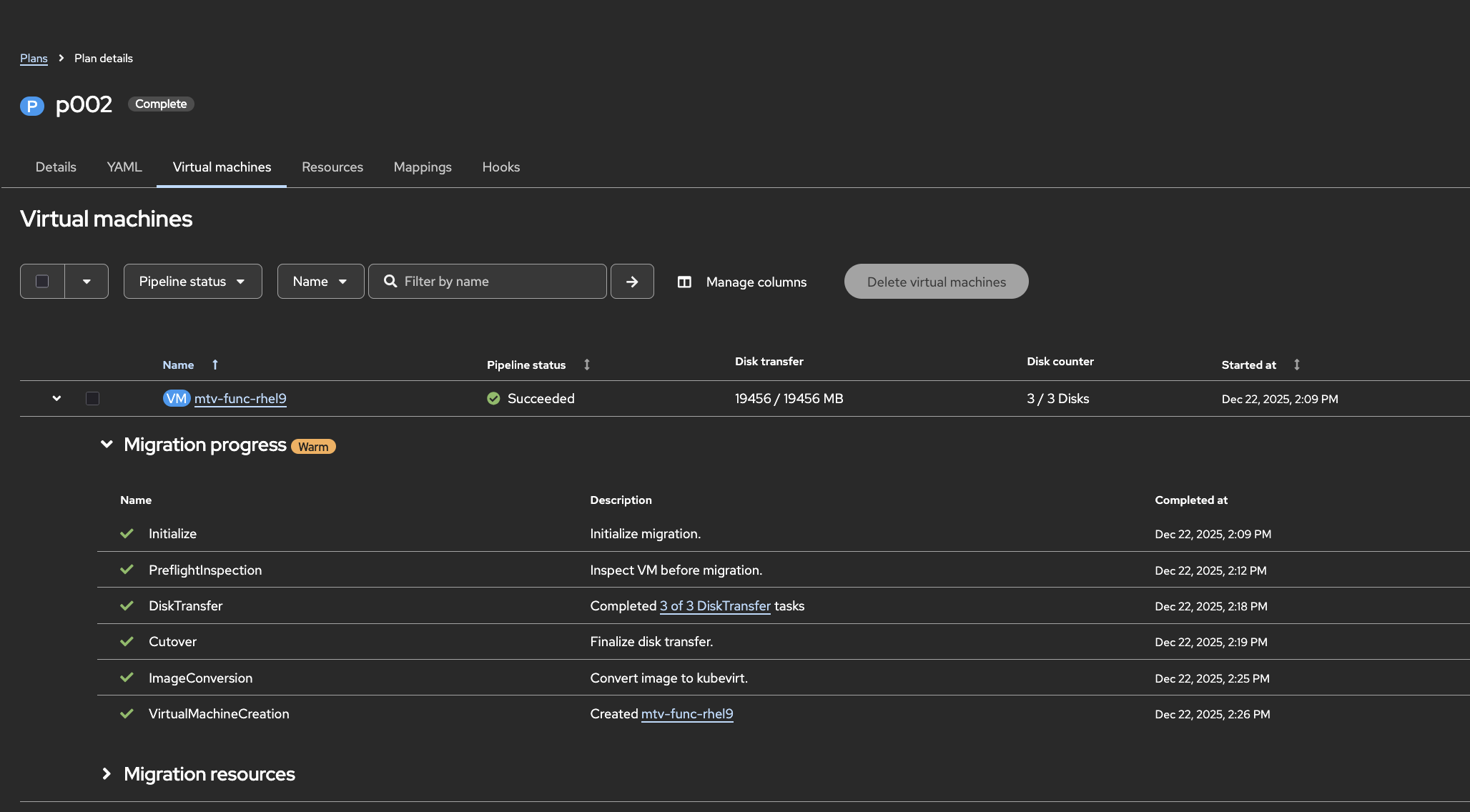Click the magnifier icon in filter field

point(390,282)
